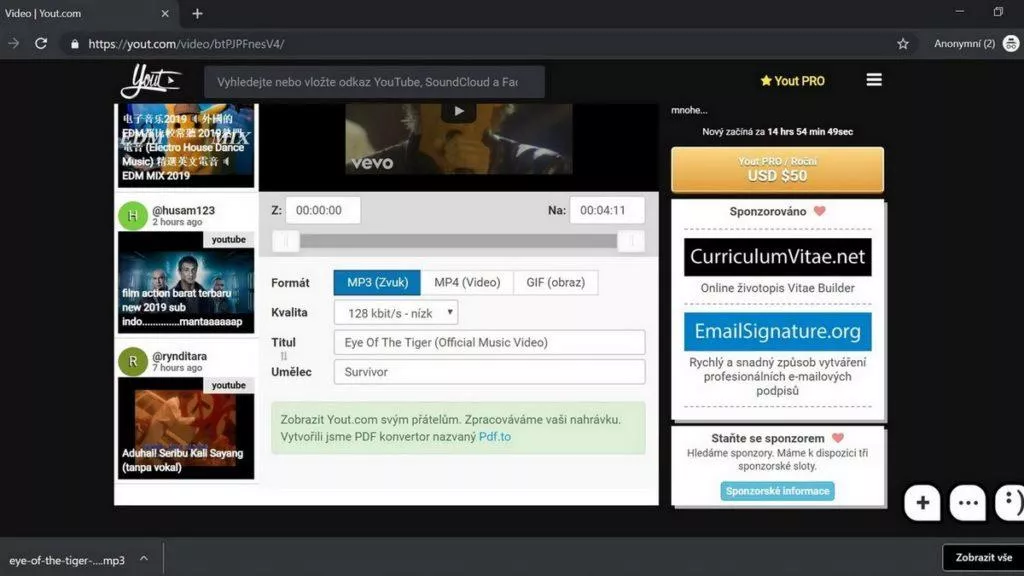Swap title and artist with arrows icon
Screen dimensions: 1024x576
[x=283, y=357]
